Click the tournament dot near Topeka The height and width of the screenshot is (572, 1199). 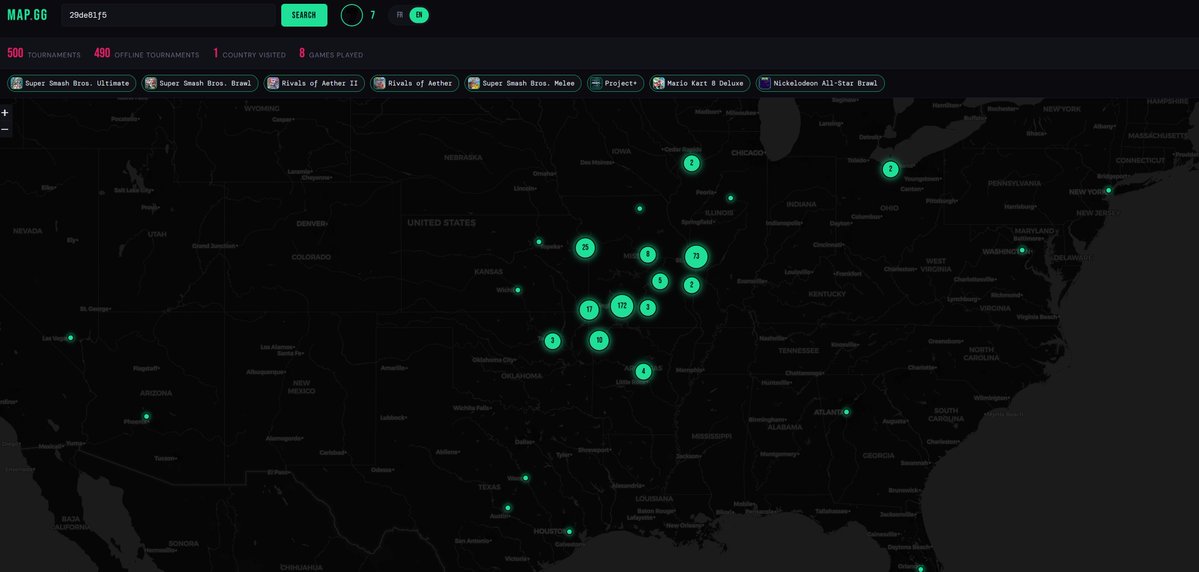click(x=538, y=242)
